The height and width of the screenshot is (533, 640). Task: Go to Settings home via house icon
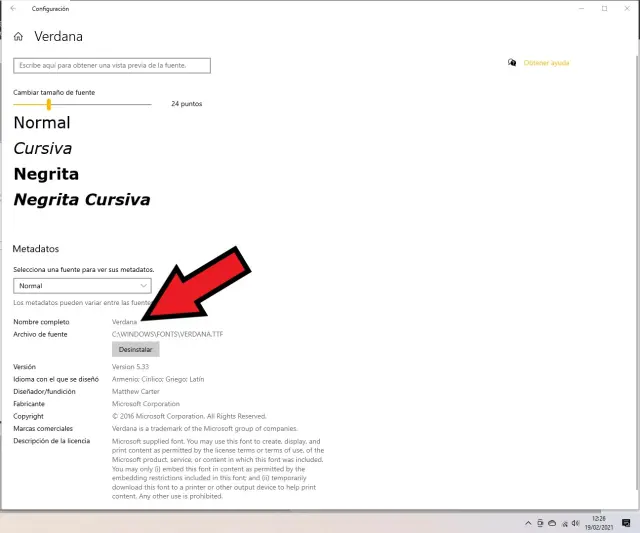(x=18, y=37)
